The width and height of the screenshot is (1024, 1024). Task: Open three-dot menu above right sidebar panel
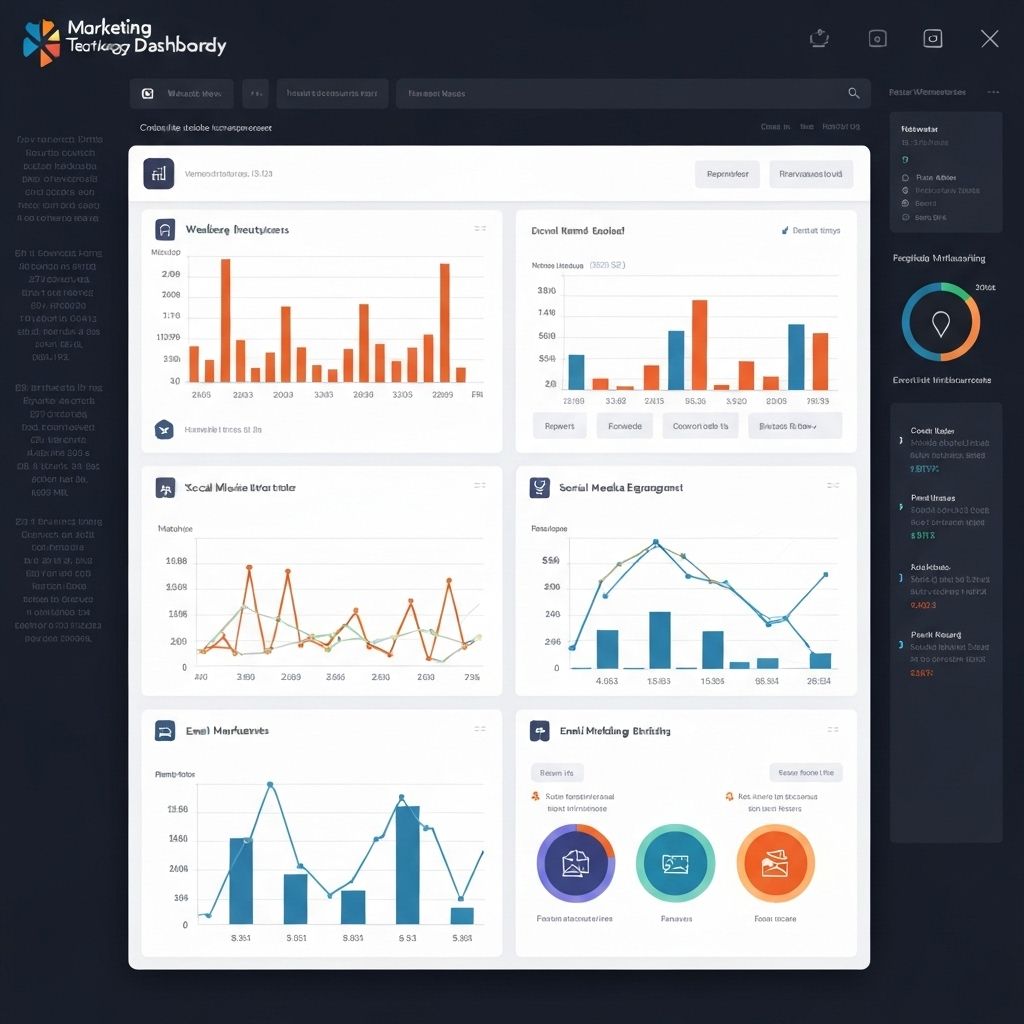[993, 92]
